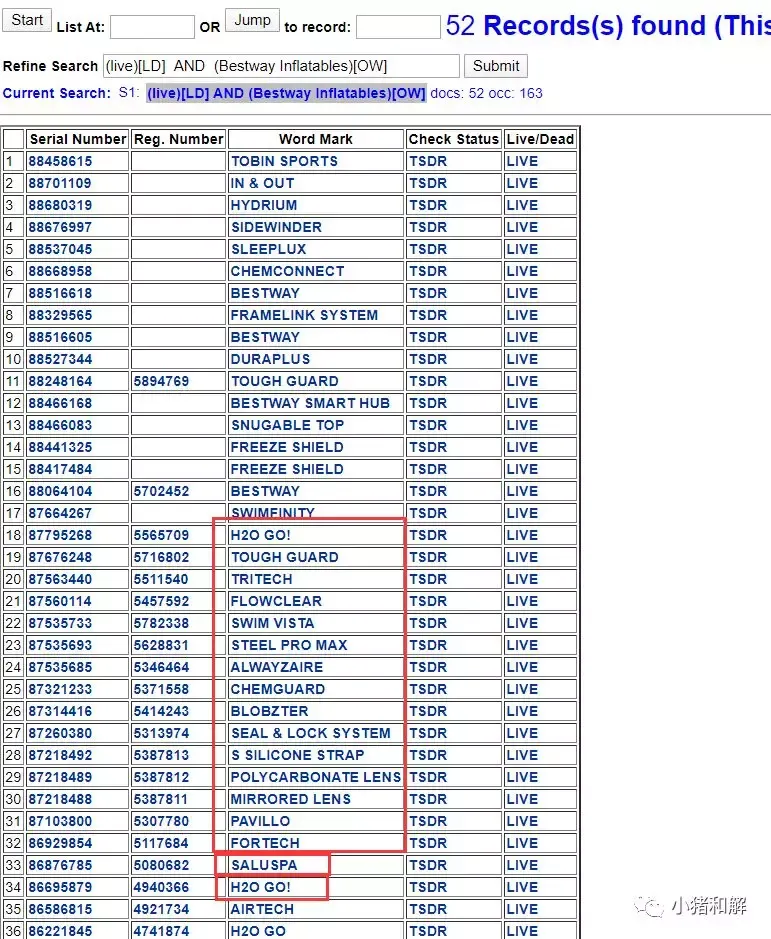
Task: Open the PAVILLO word mark
Action: tap(260, 822)
